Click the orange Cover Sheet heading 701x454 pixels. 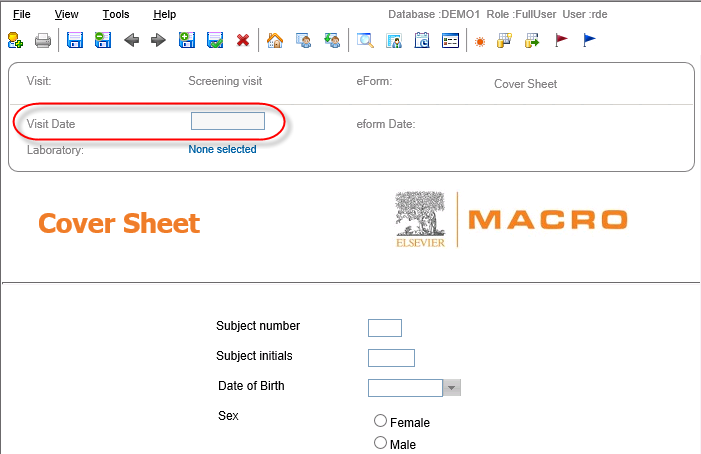(x=119, y=223)
